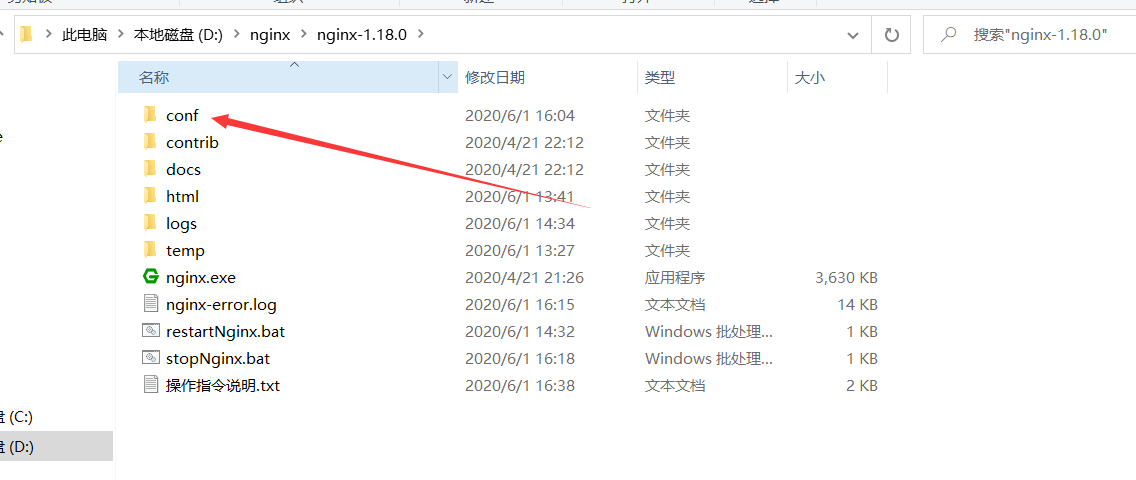Select the logs folder icon
The height and width of the screenshot is (480, 1136).
tap(150, 223)
